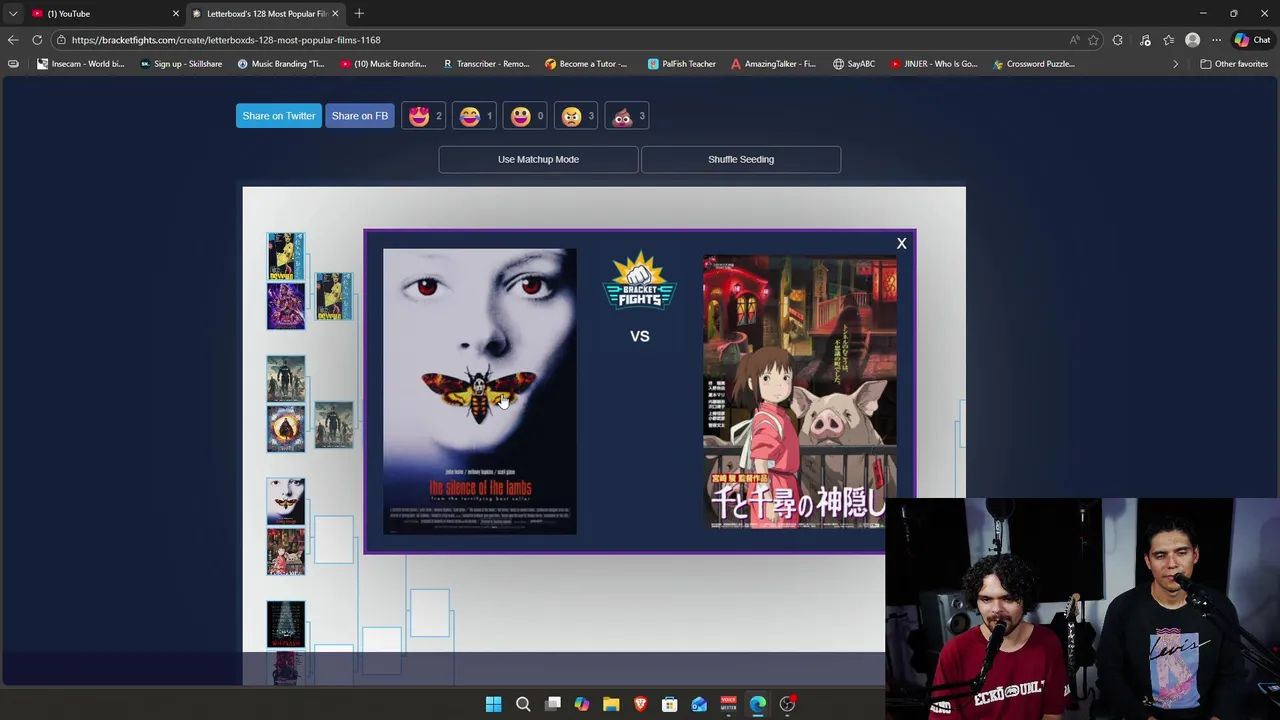The width and height of the screenshot is (1280, 720).
Task: Launch Brave browser from the taskbar
Action: coord(641,704)
